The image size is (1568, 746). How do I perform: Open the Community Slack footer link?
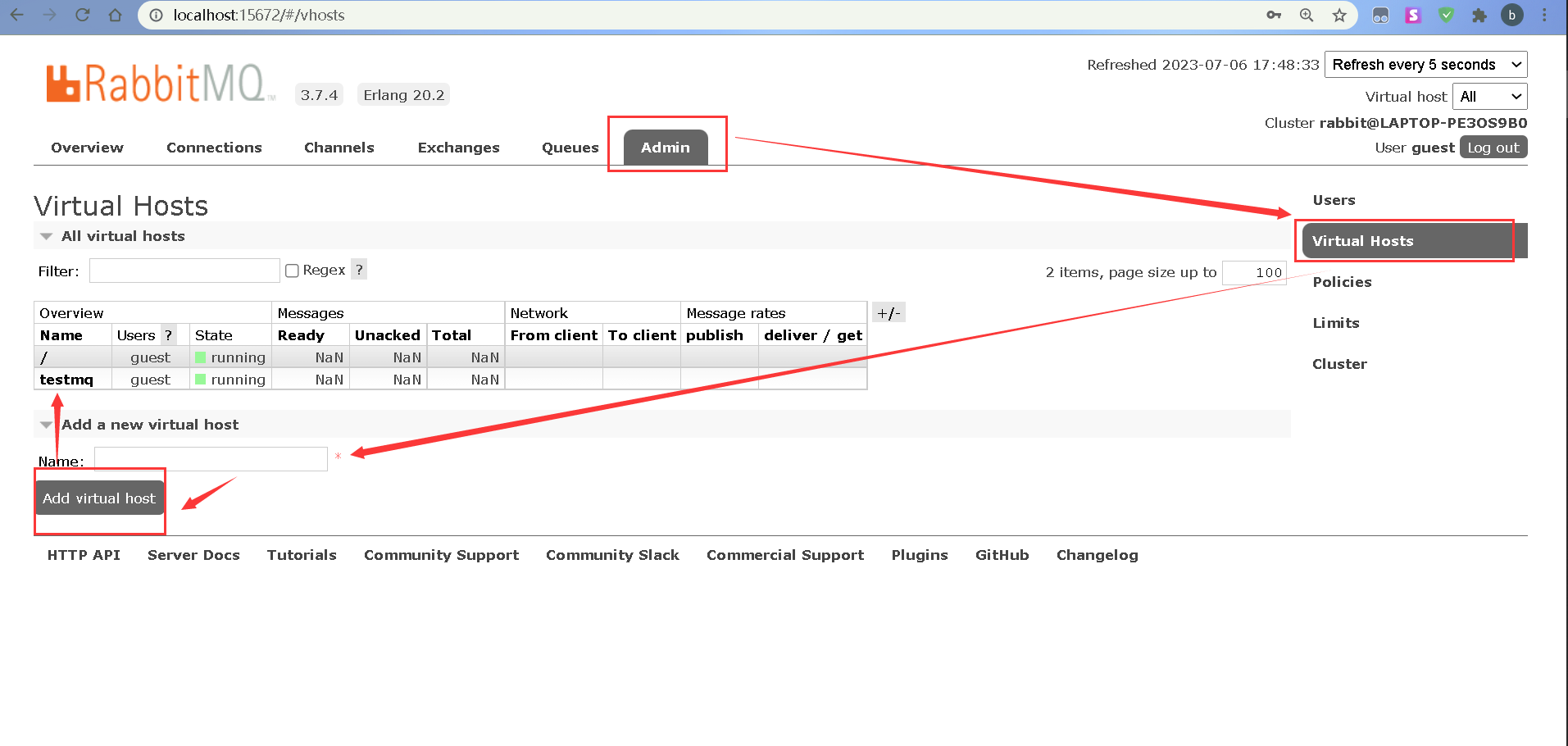point(612,555)
